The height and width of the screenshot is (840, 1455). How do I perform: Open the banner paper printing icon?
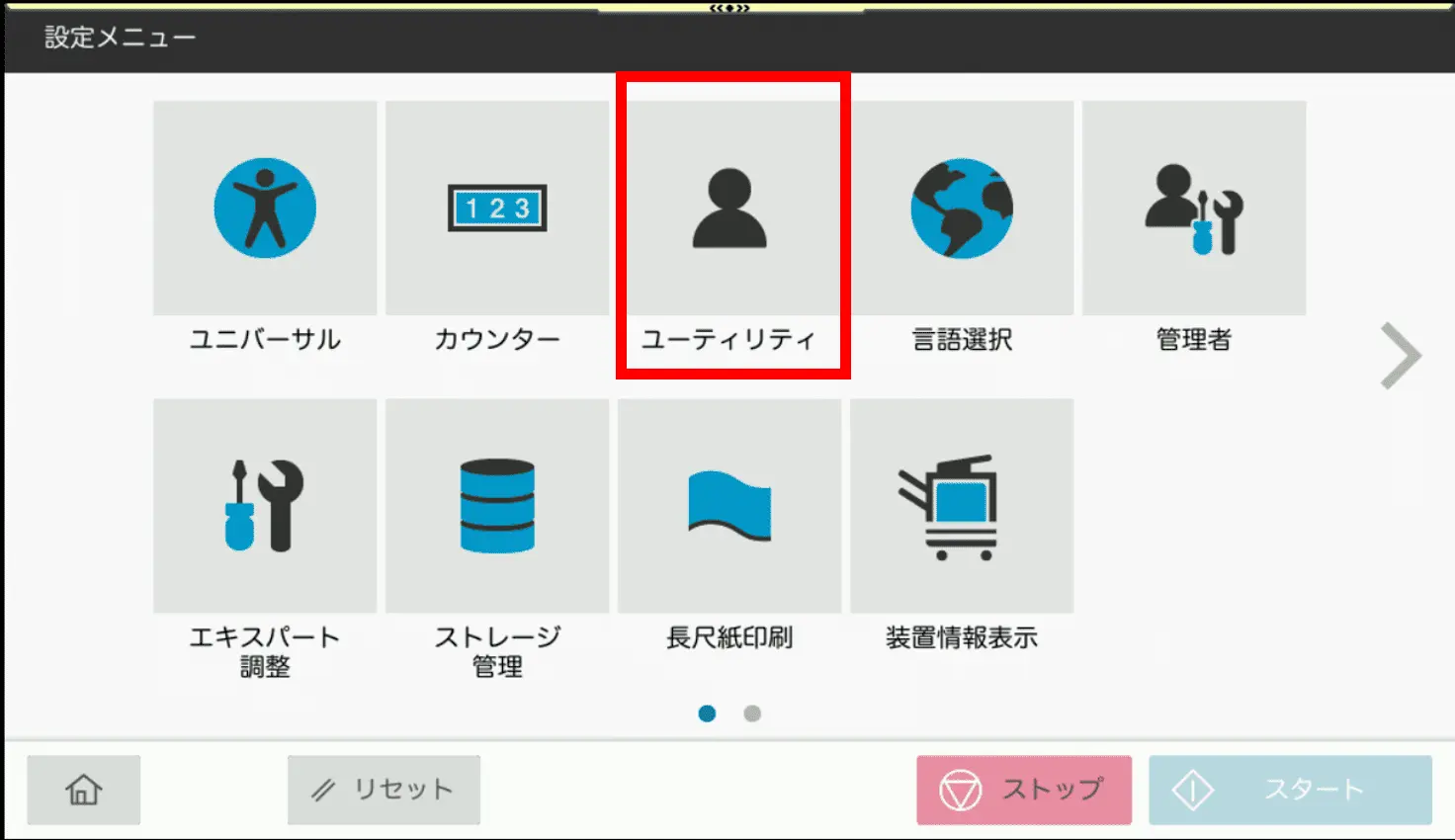pyautogui.click(x=729, y=506)
